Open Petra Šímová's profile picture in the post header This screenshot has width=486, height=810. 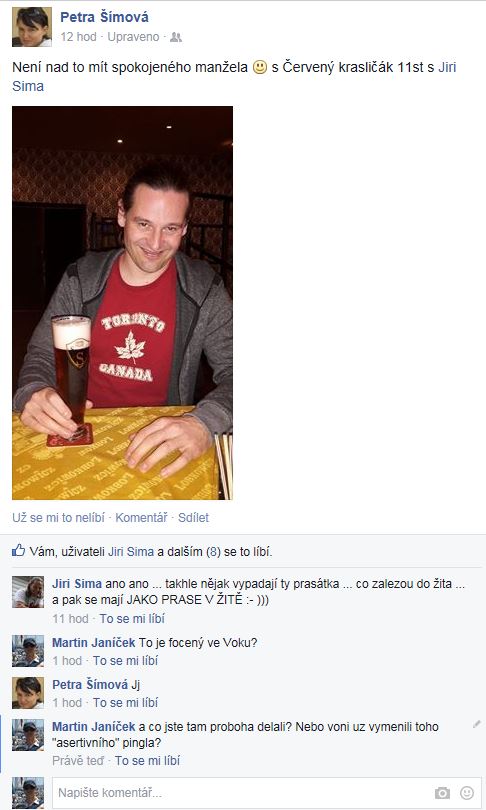point(32,27)
